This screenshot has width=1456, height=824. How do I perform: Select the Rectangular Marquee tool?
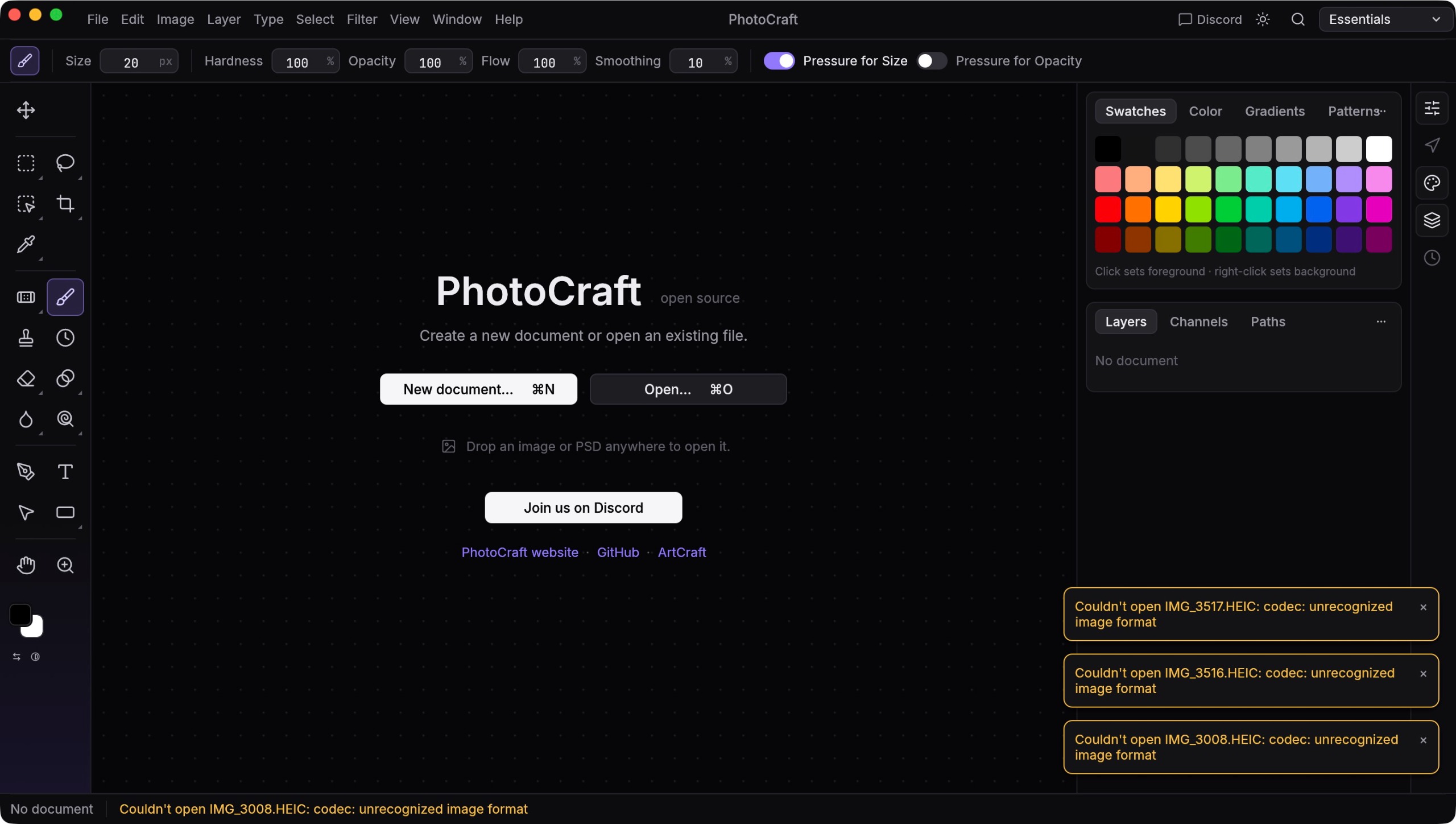click(x=26, y=163)
